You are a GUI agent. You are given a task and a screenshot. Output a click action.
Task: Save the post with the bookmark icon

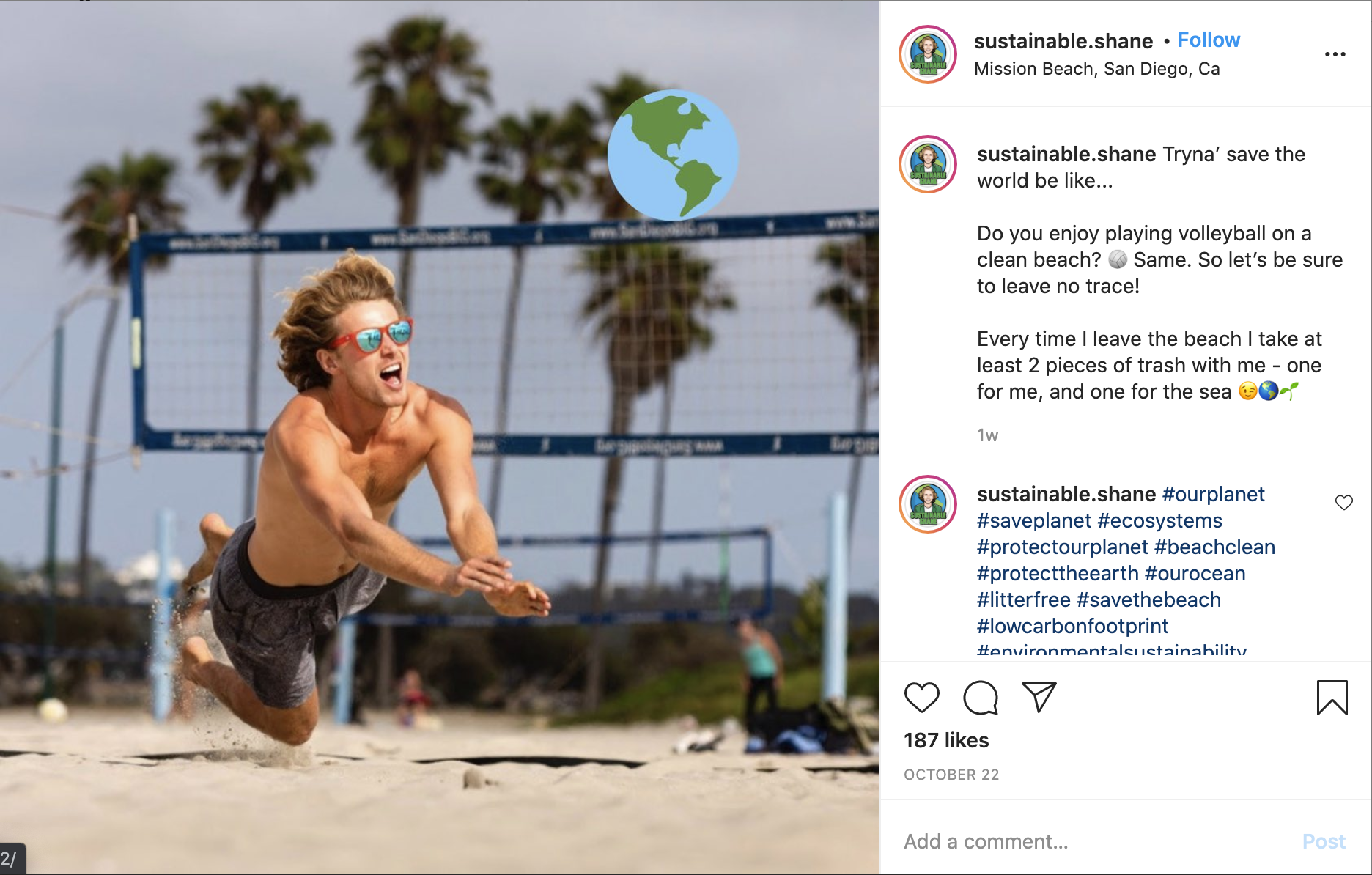pos(1332,698)
